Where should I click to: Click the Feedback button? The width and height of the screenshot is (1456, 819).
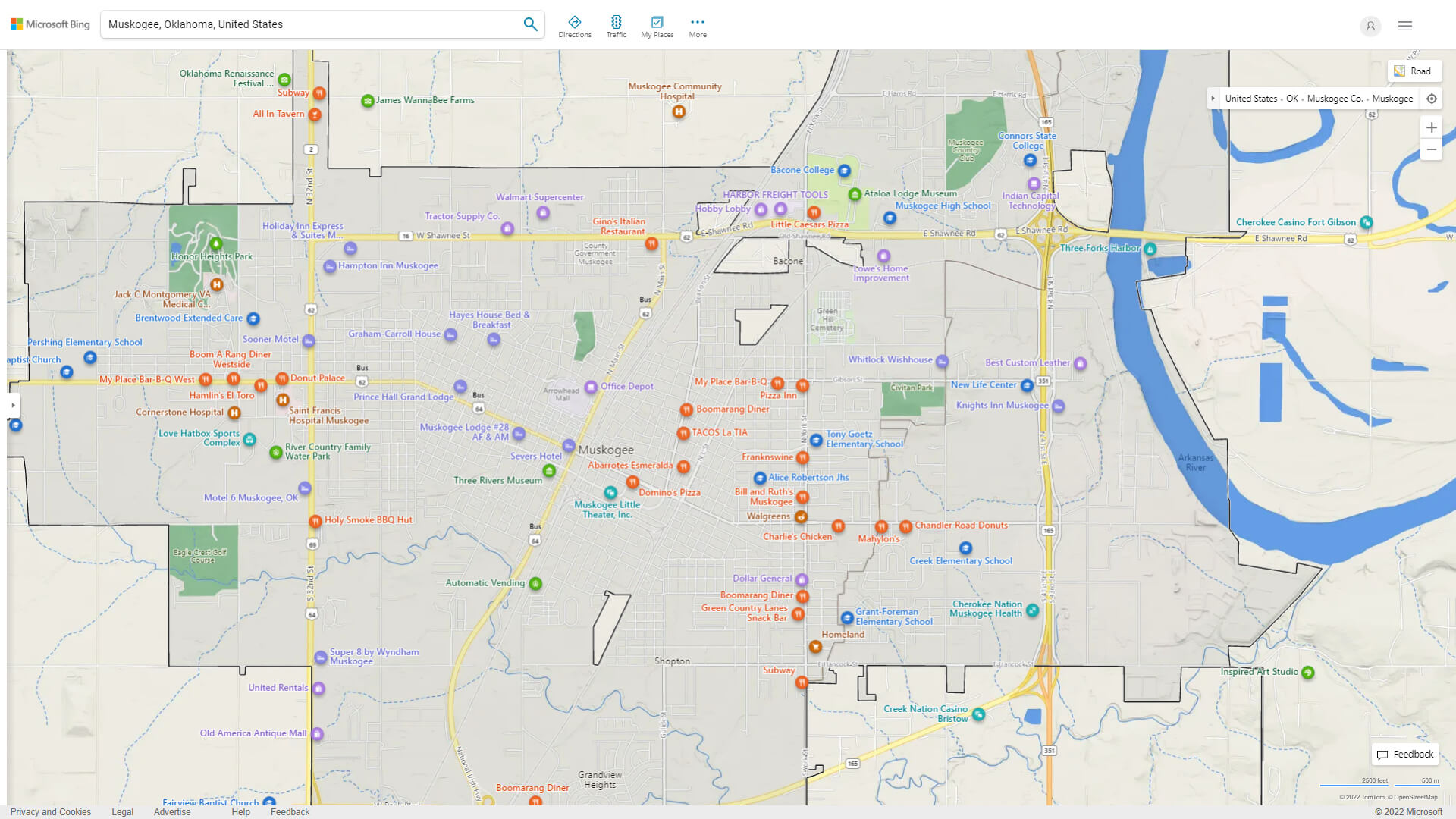coord(1405,754)
